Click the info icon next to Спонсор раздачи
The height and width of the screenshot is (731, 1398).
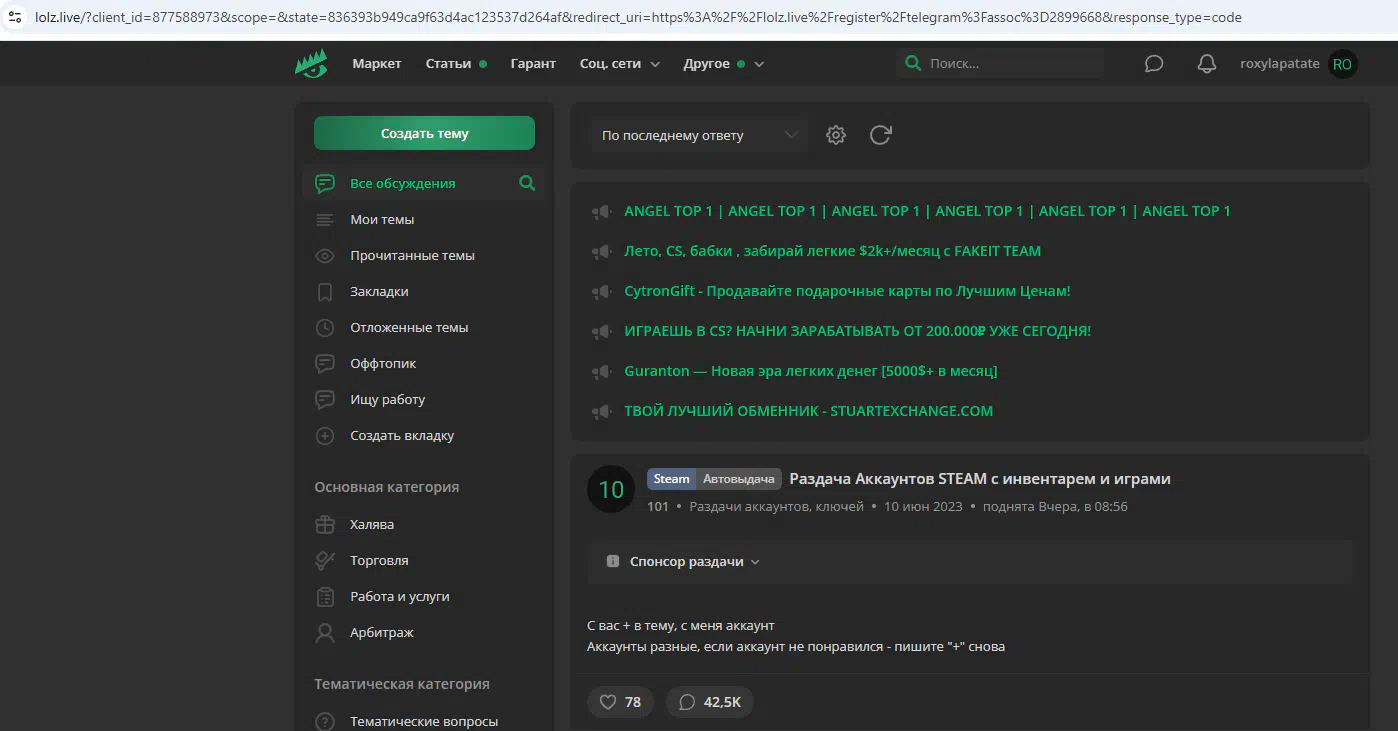[613, 562]
